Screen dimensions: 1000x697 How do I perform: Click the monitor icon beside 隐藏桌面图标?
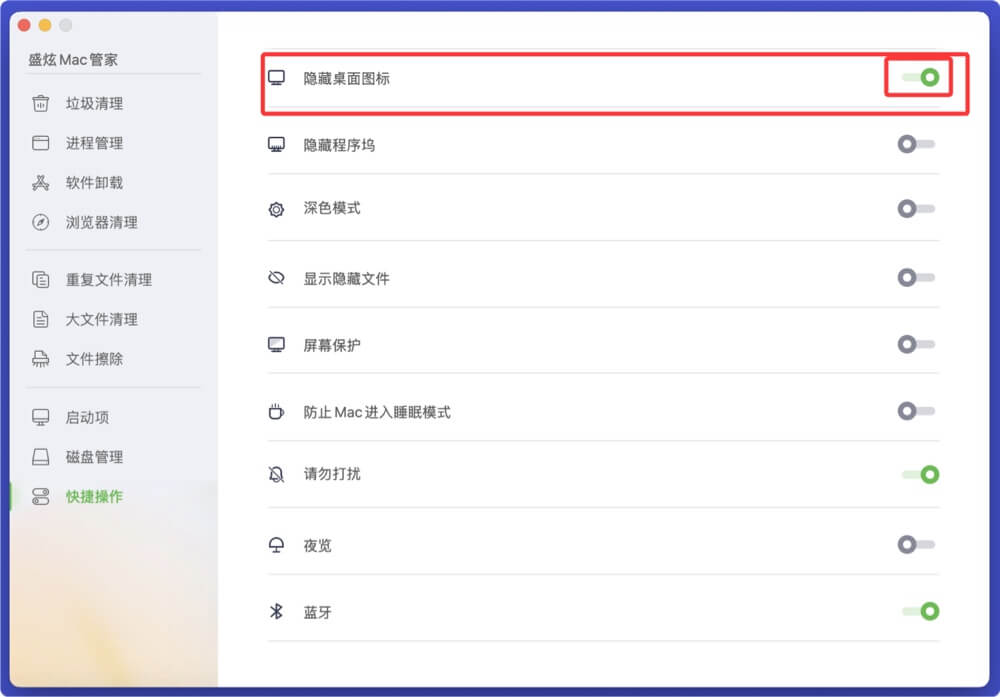276,74
